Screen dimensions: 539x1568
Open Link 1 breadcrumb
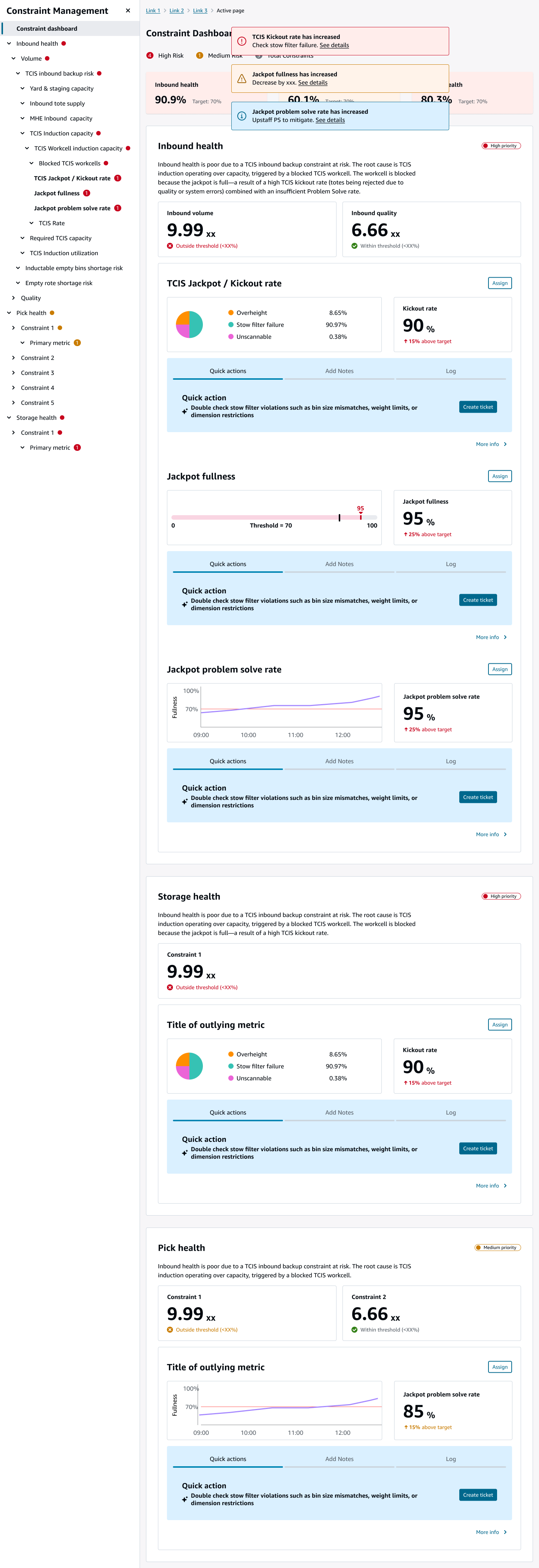tap(153, 10)
